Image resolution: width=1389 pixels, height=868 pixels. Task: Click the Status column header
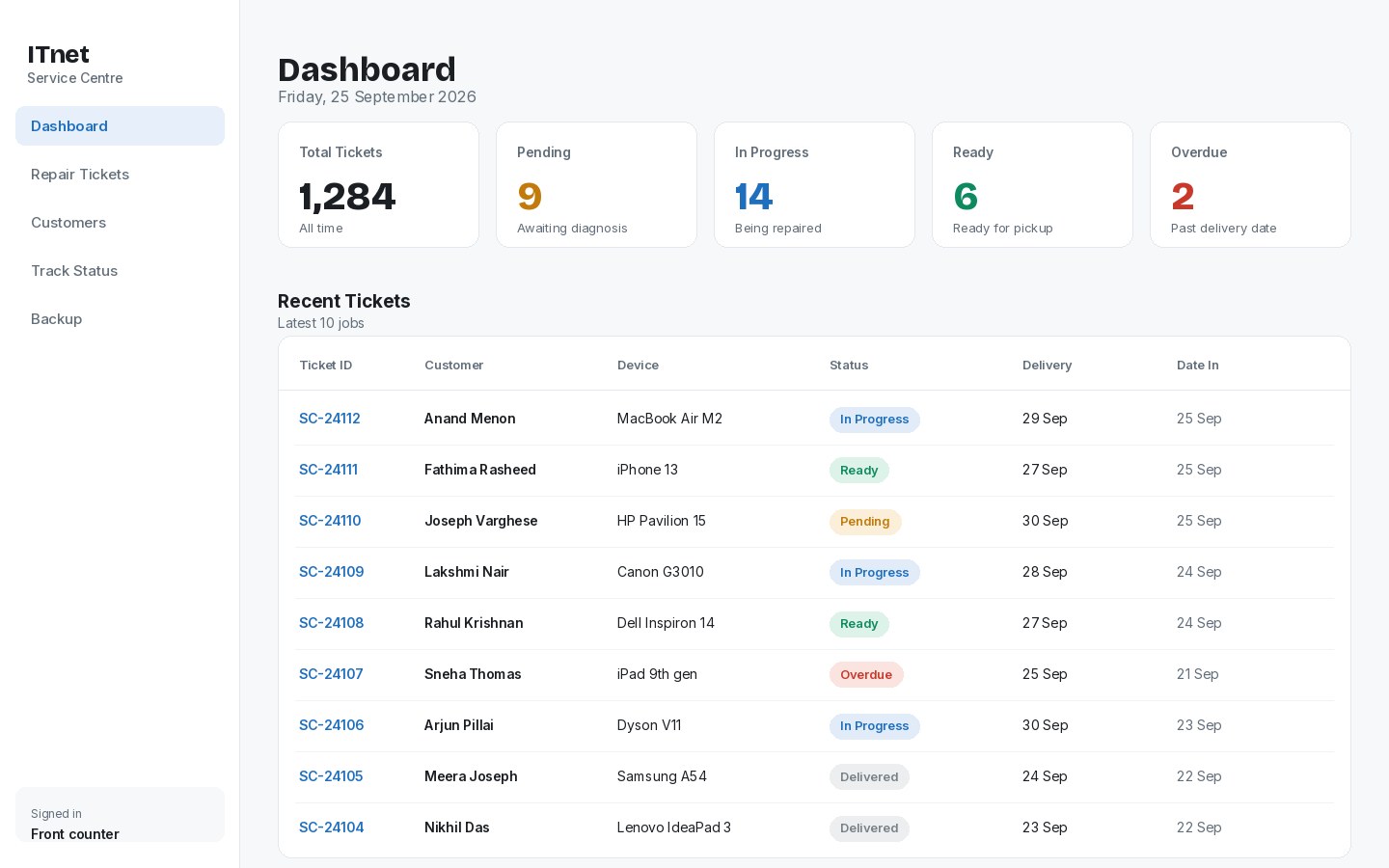849,366
